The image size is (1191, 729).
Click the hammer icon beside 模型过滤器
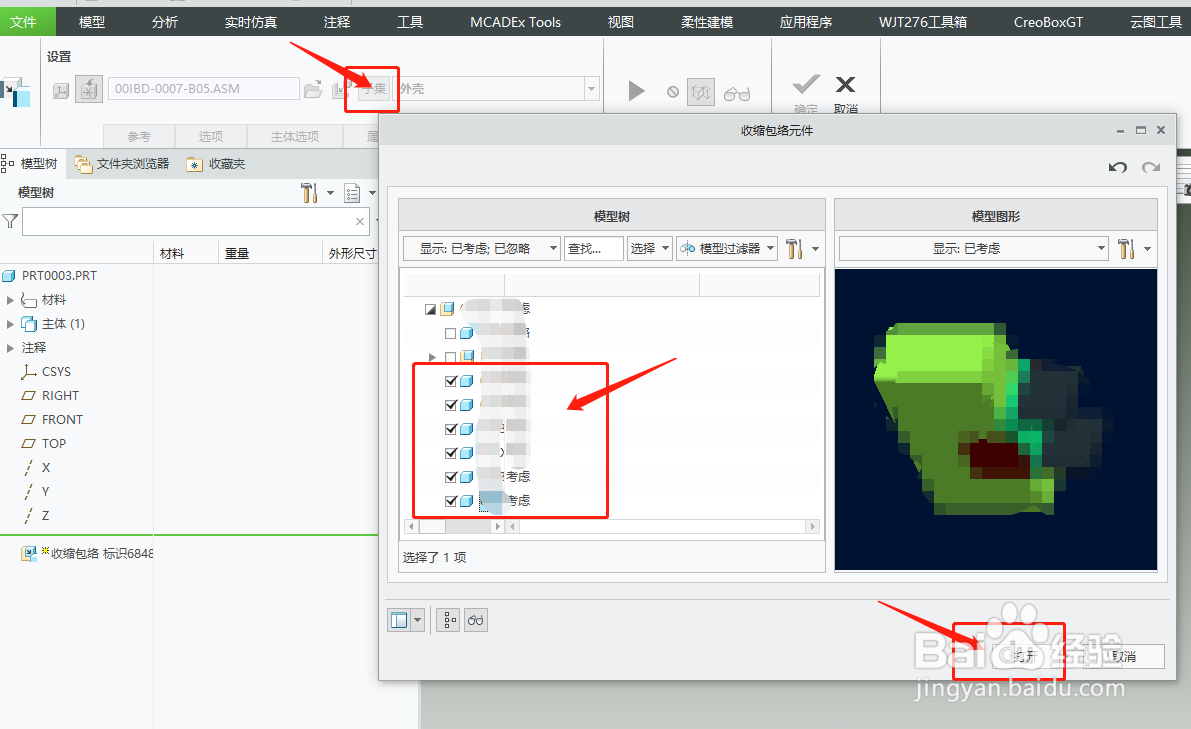click(x=794, y=248)
